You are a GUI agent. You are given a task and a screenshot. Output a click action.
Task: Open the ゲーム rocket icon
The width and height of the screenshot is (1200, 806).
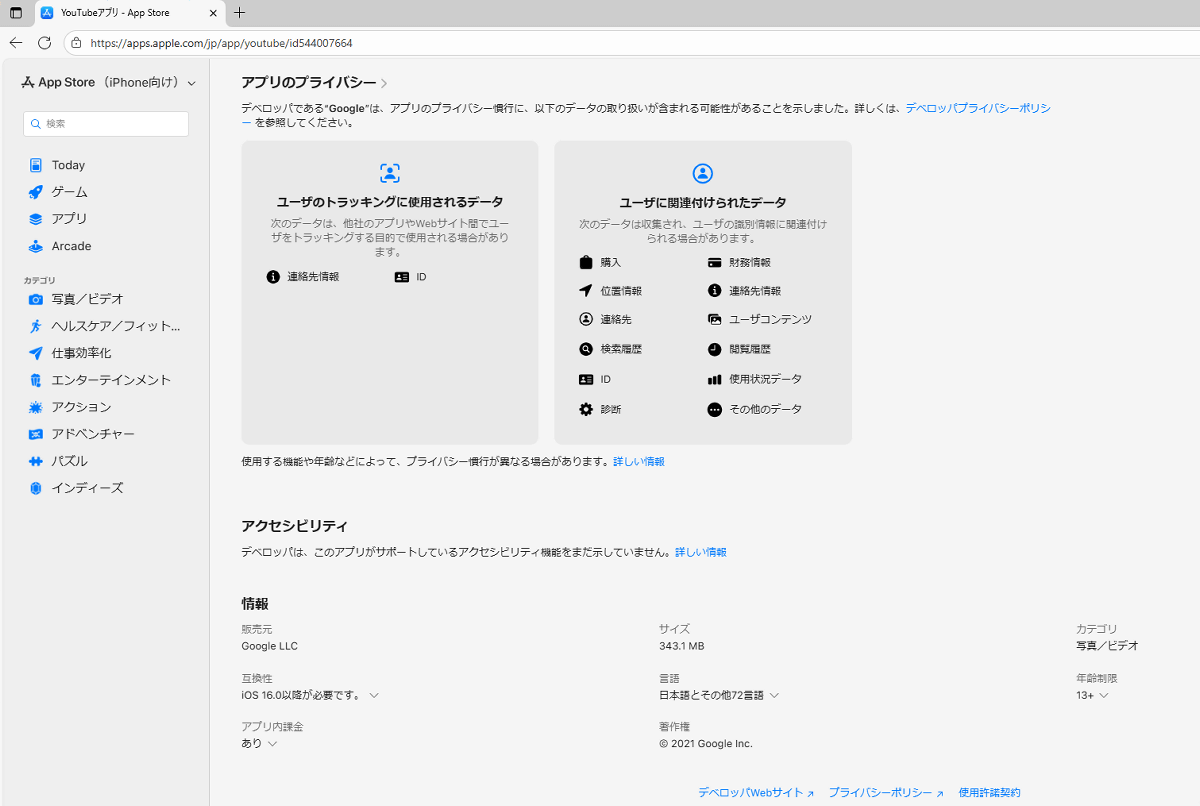(x=36, y=192)
